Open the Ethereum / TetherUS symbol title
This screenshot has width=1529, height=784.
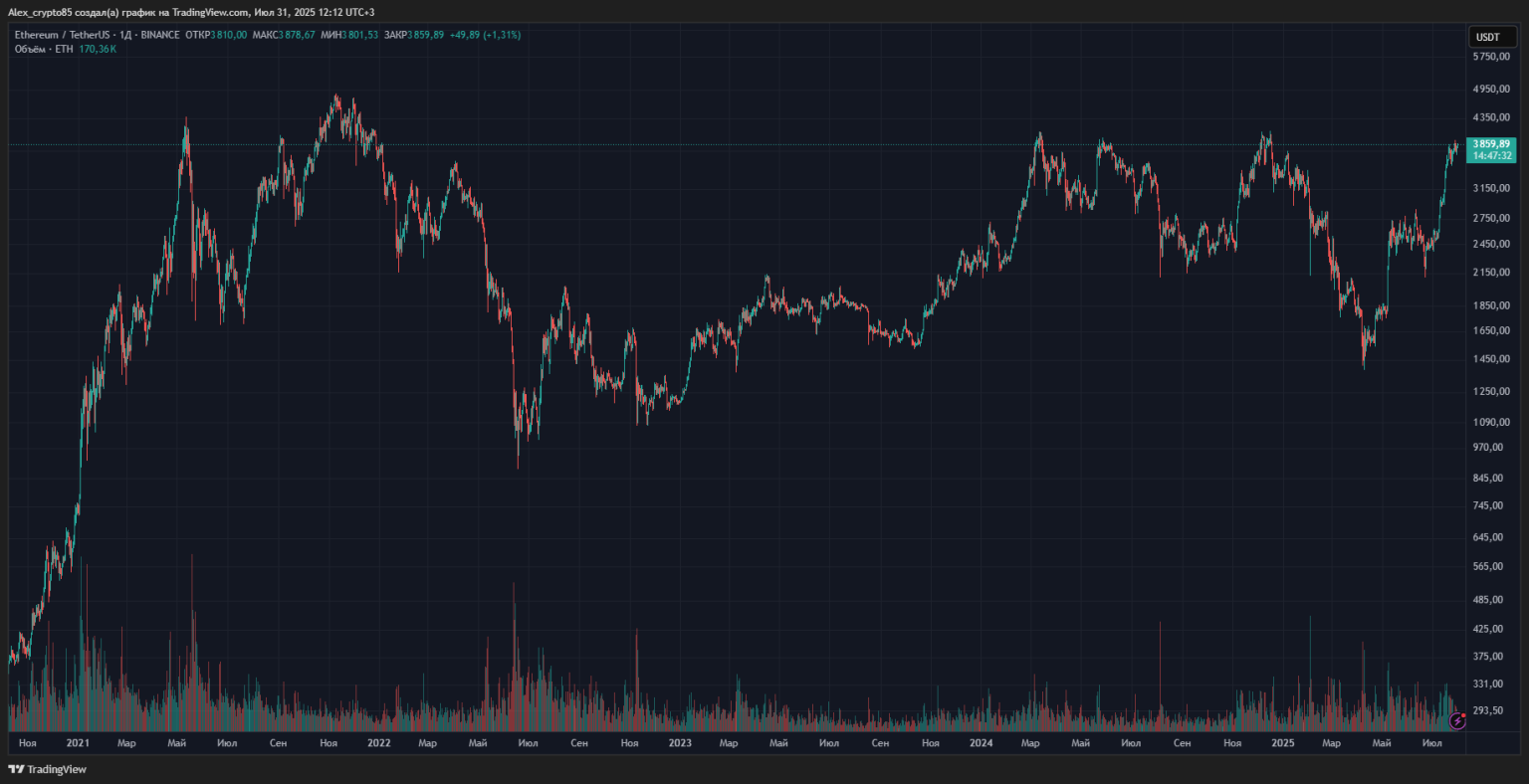pyautogui.click(x=62, y=35)
